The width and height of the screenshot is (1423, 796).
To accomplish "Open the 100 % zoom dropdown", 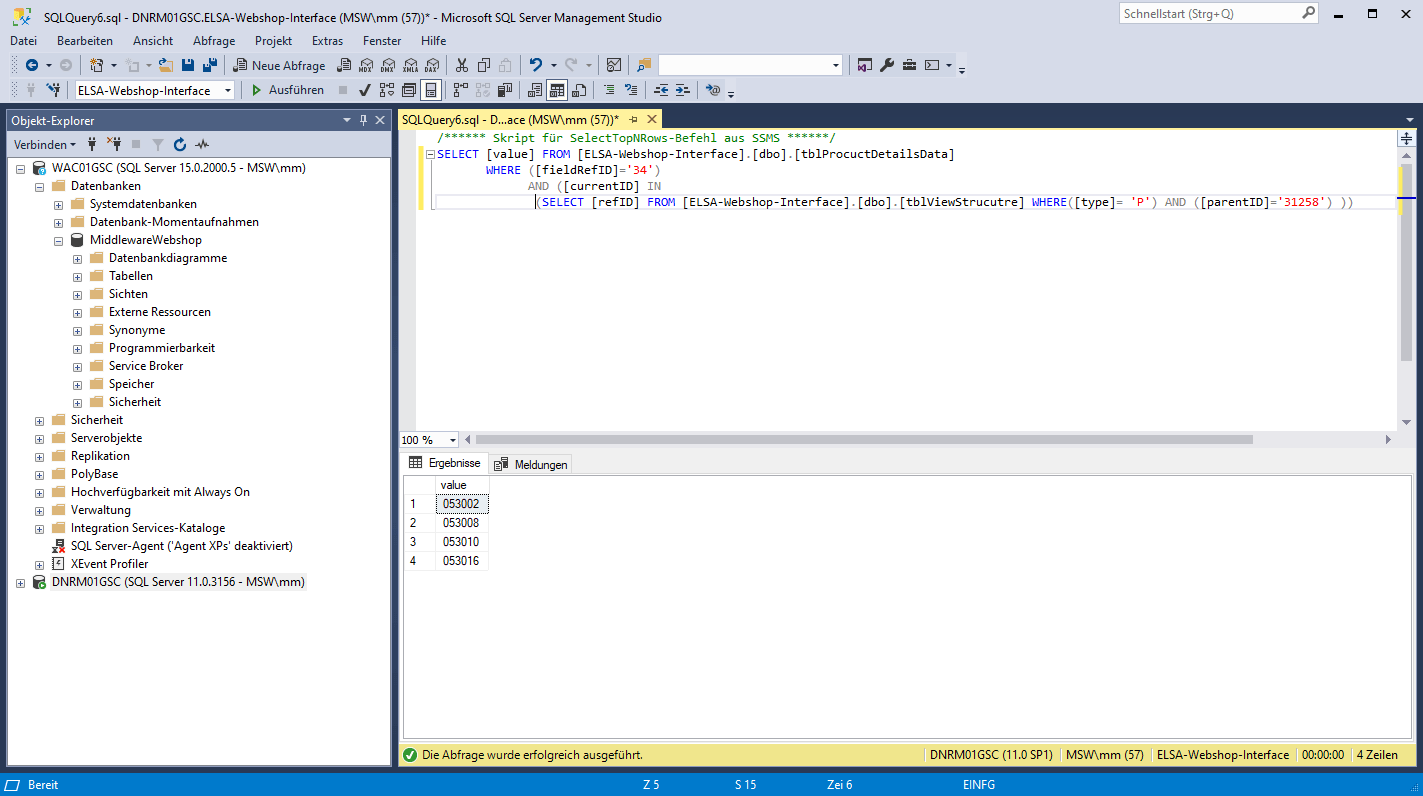I will (x=452, y=440).
